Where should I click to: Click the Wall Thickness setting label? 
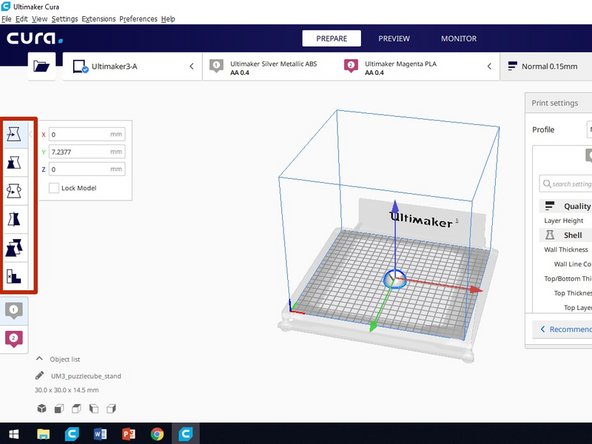tap(566, 250)
